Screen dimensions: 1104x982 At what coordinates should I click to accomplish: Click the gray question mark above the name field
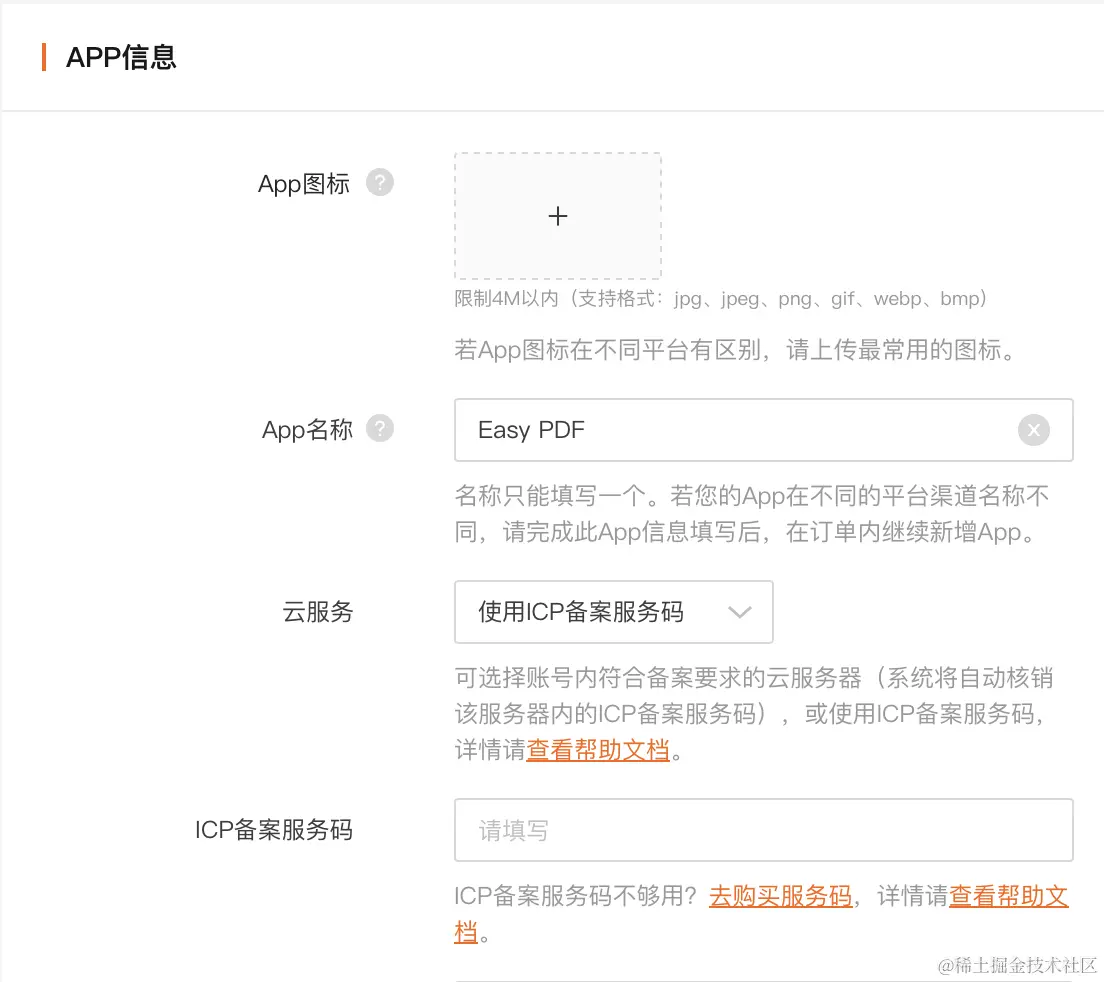click(380, 428)
